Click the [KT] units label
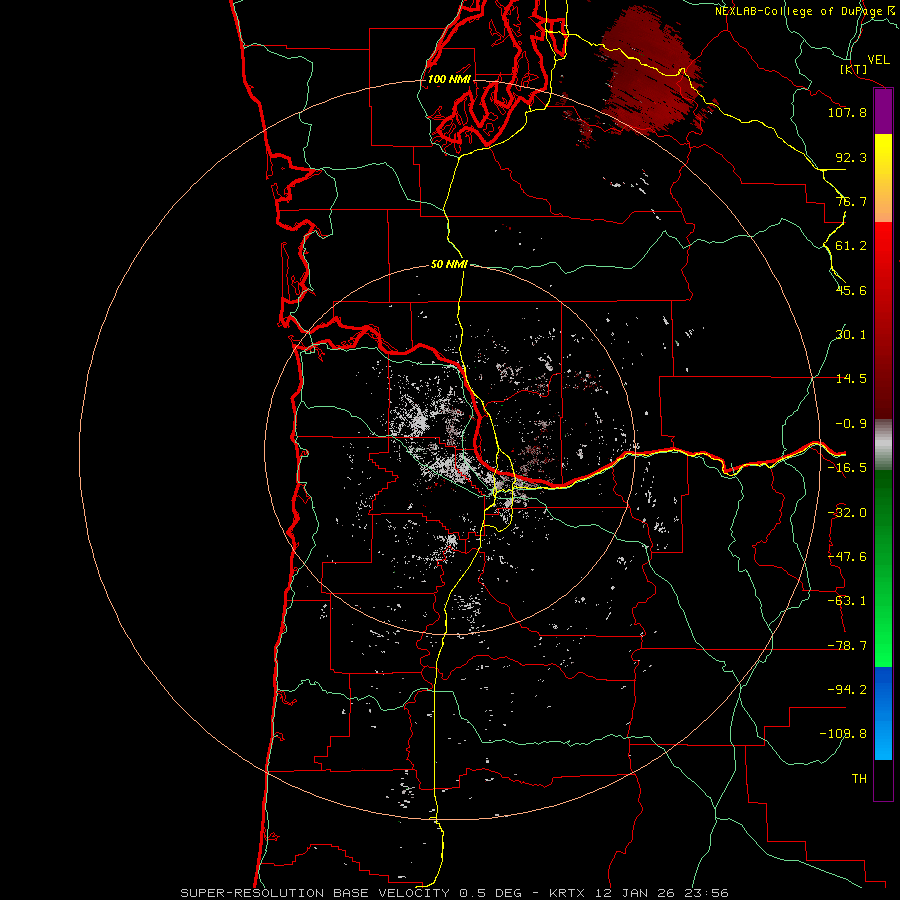This screenshot has height=900, width=900. coord(854,69)
